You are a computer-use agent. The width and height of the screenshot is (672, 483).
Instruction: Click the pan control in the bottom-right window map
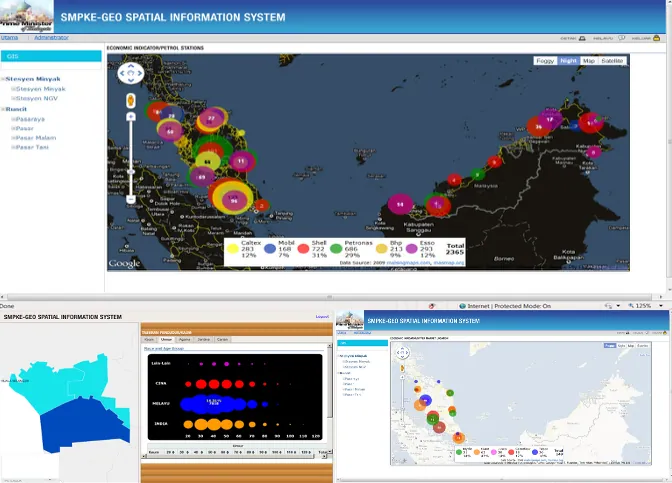(x=402, y=353)
